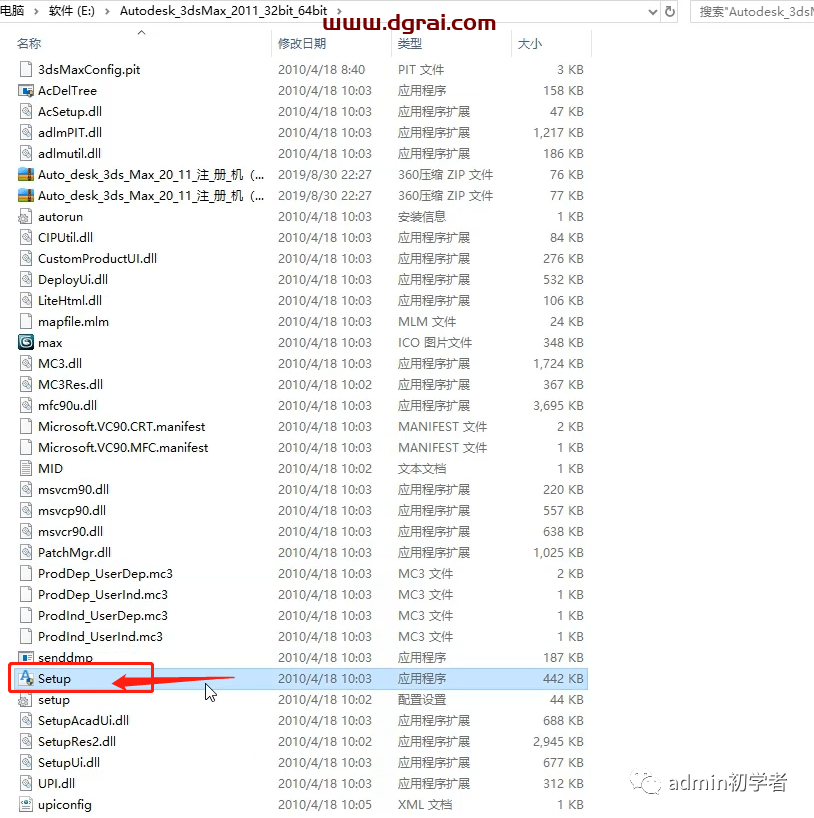
Task: Click the DeployUi.dll file icon
Action: pos(26,280)
